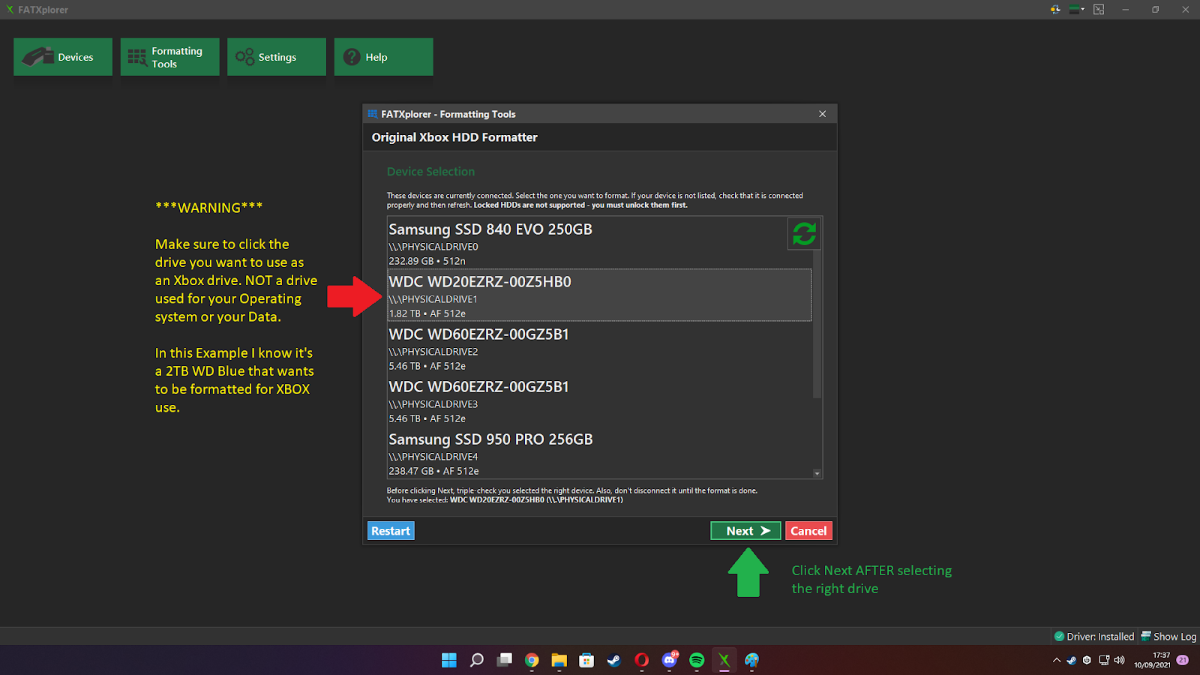1200x675 pixels.
Task: Show the FATXplorer log
Action: coord(1169,637)
